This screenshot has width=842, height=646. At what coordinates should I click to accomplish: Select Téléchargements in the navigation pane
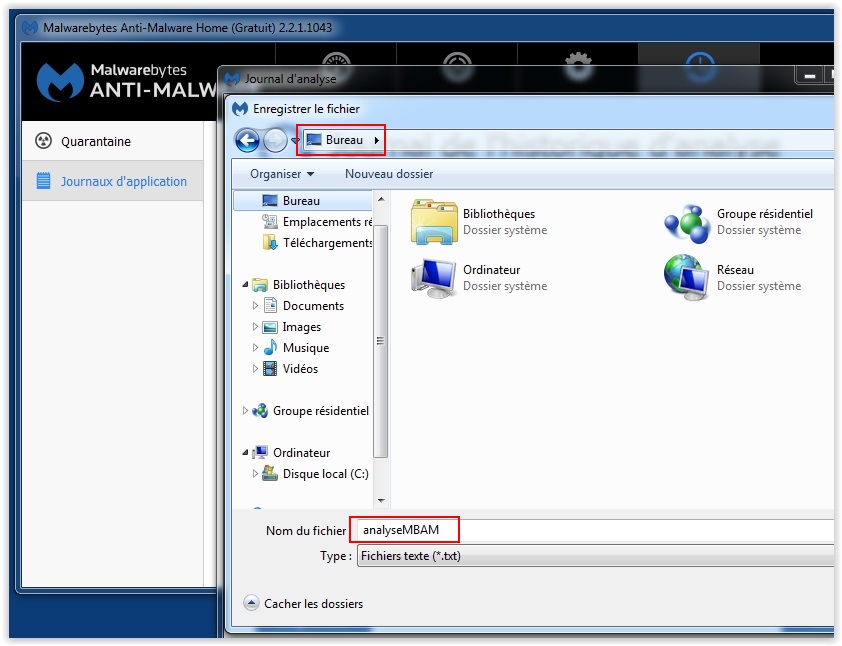(317, 243)
